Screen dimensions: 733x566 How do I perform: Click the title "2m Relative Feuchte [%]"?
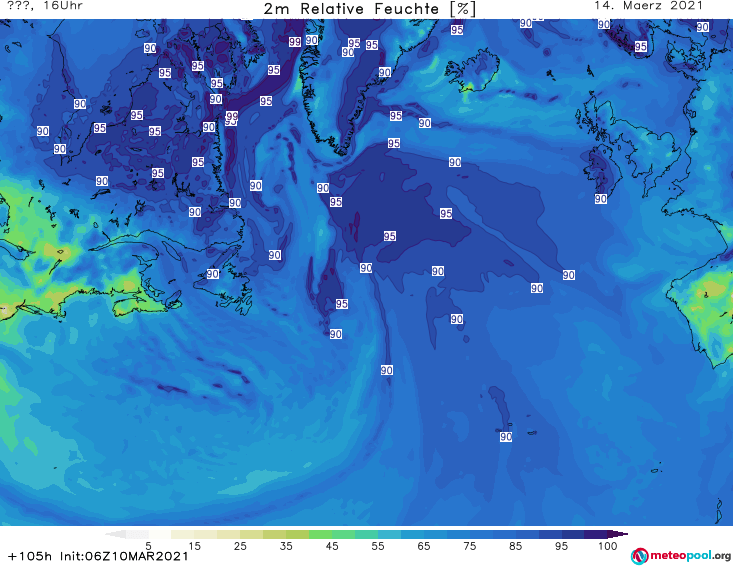[369, 9]
